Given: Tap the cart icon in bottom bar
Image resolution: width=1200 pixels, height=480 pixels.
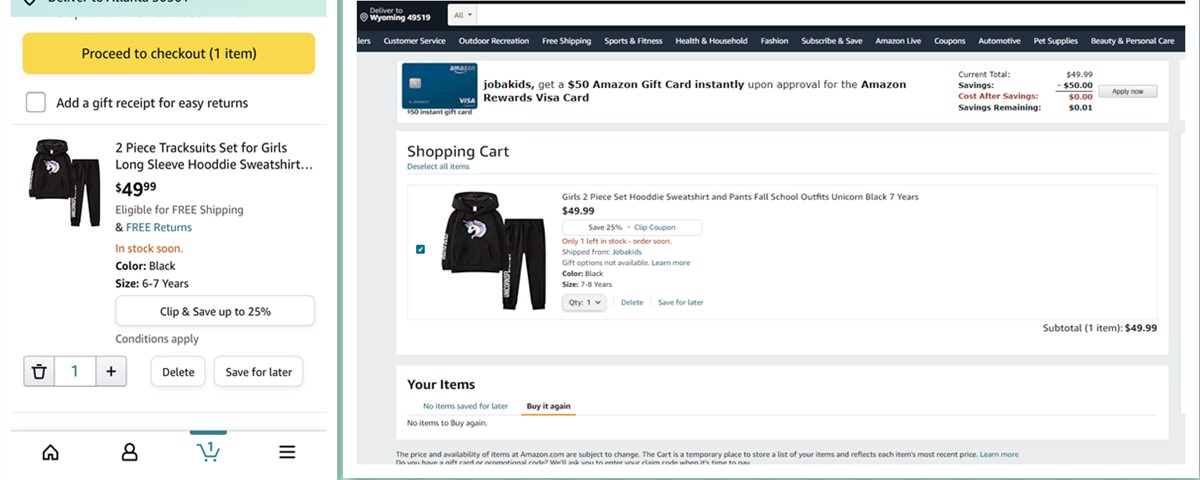Looking at the screenshot, I should (208, 452).
